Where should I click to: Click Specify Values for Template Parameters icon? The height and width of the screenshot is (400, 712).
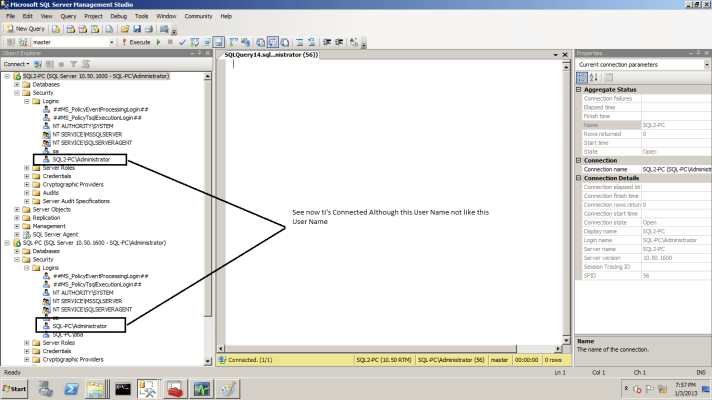coord(354,42)
